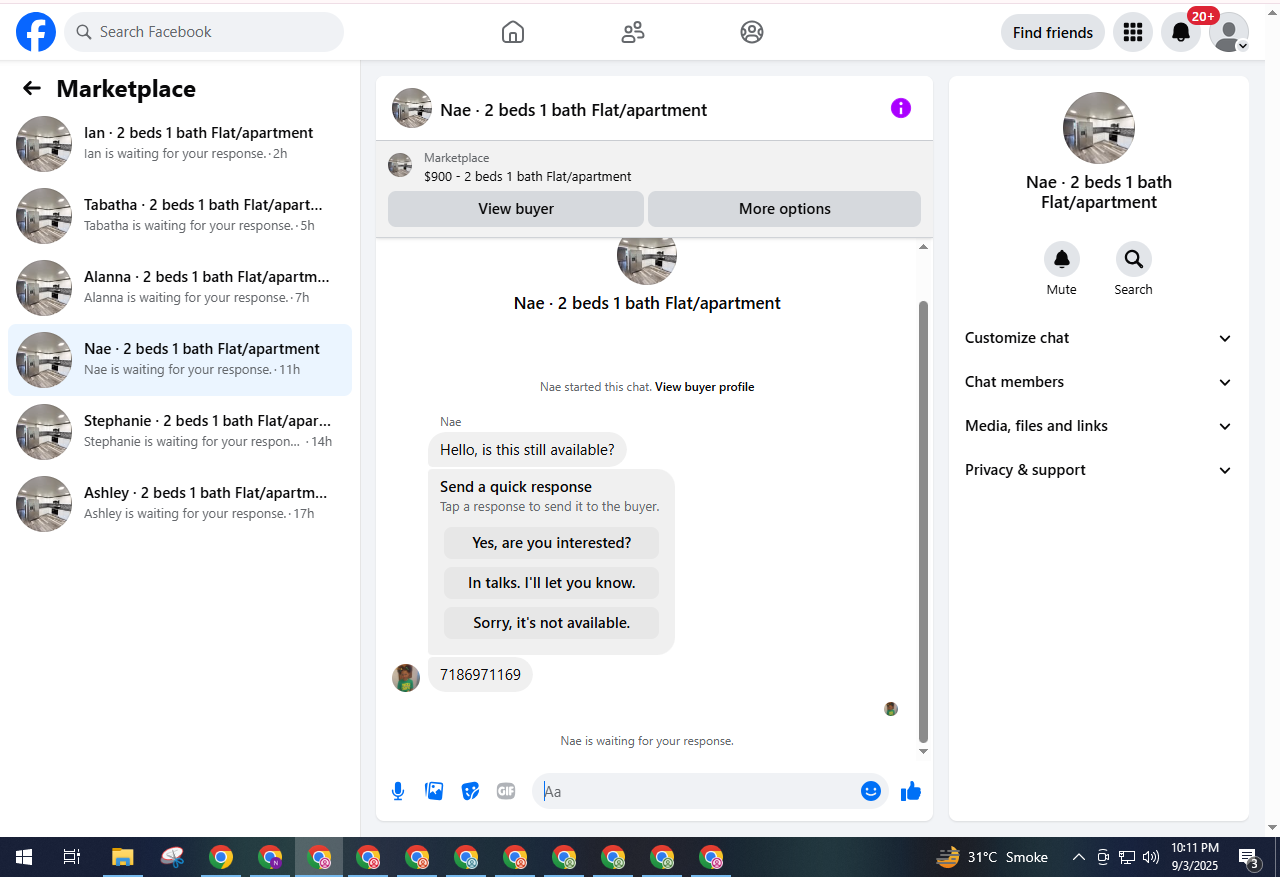1280x877 pixels.
Task: Click the "Hello, is this still available?" message
Action: [x=528, y=450]
